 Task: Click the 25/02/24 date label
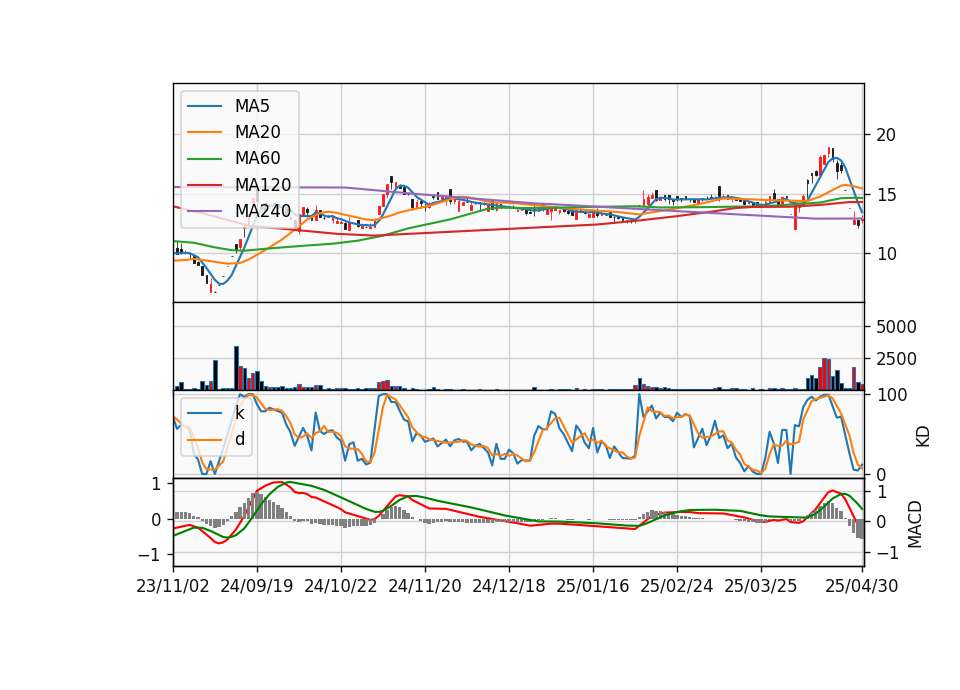pos(677,586)
